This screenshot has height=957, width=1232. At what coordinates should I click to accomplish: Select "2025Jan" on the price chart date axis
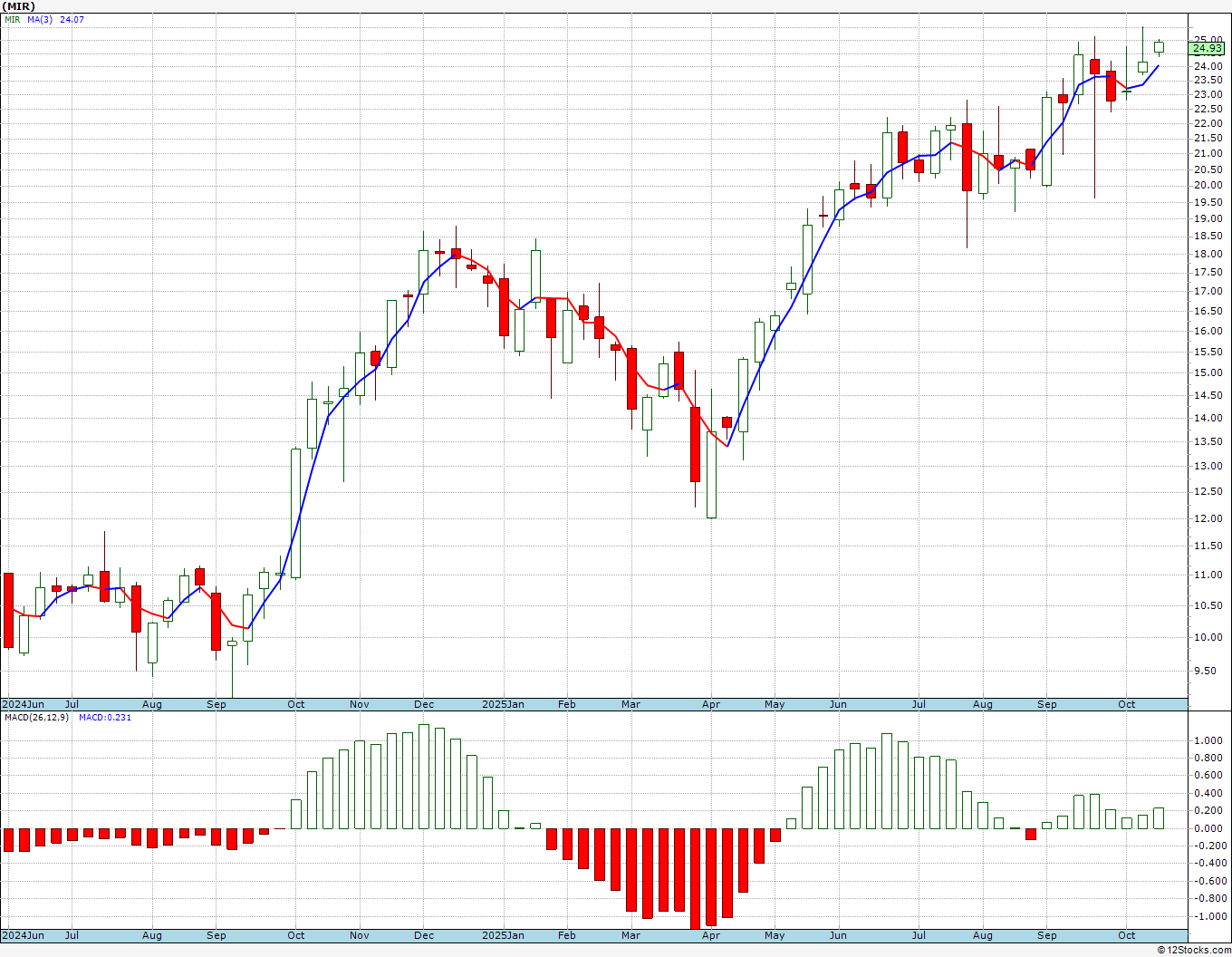(x=503, y=704)
